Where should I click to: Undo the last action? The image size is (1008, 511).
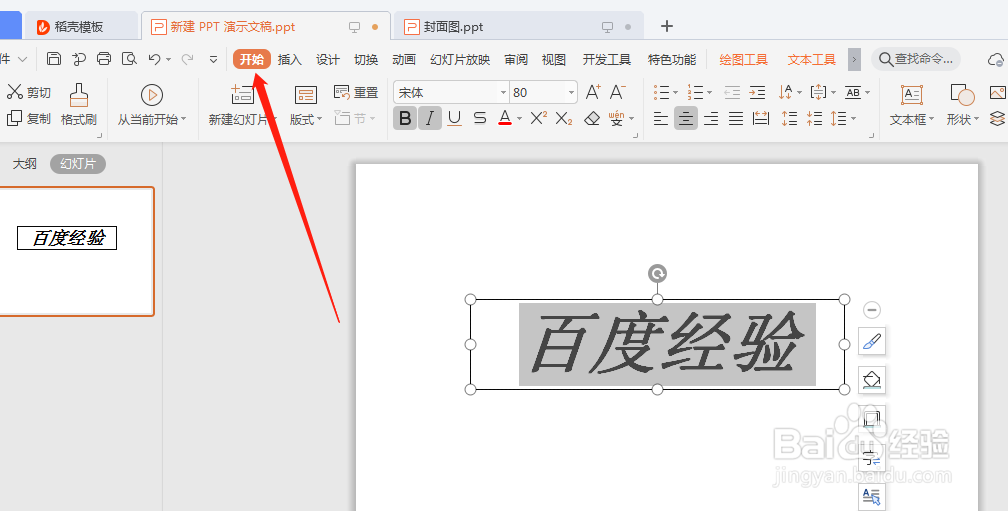(154, 59)
